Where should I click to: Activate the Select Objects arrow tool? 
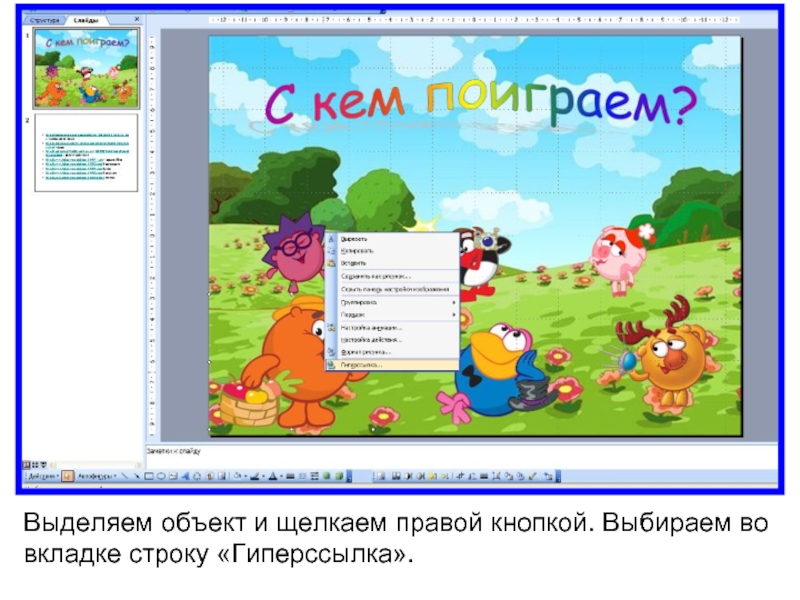(68, 477)
